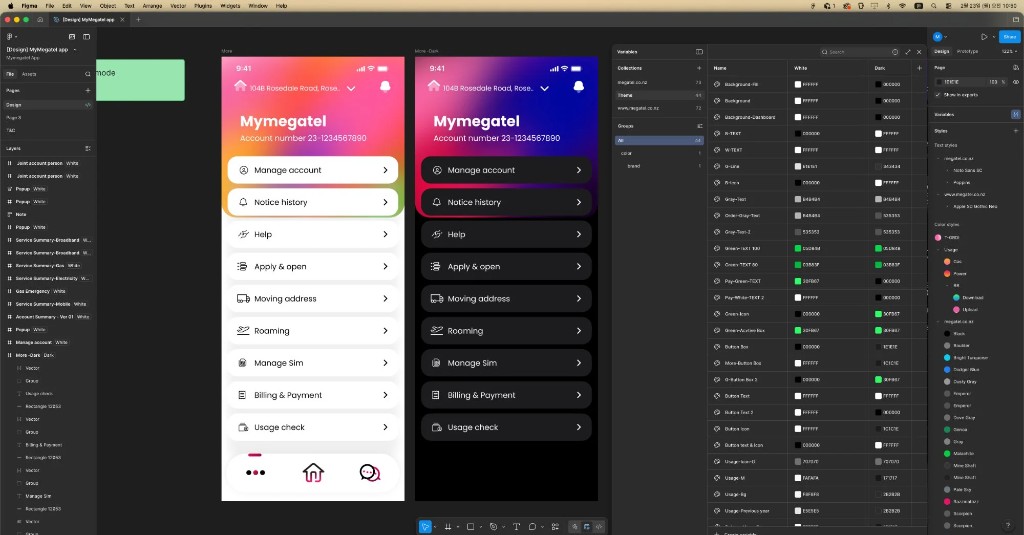The width and height of the screenshot is (1024, 535).
Task: Expand the Variables window to full size
Action: tap(908, 52)
